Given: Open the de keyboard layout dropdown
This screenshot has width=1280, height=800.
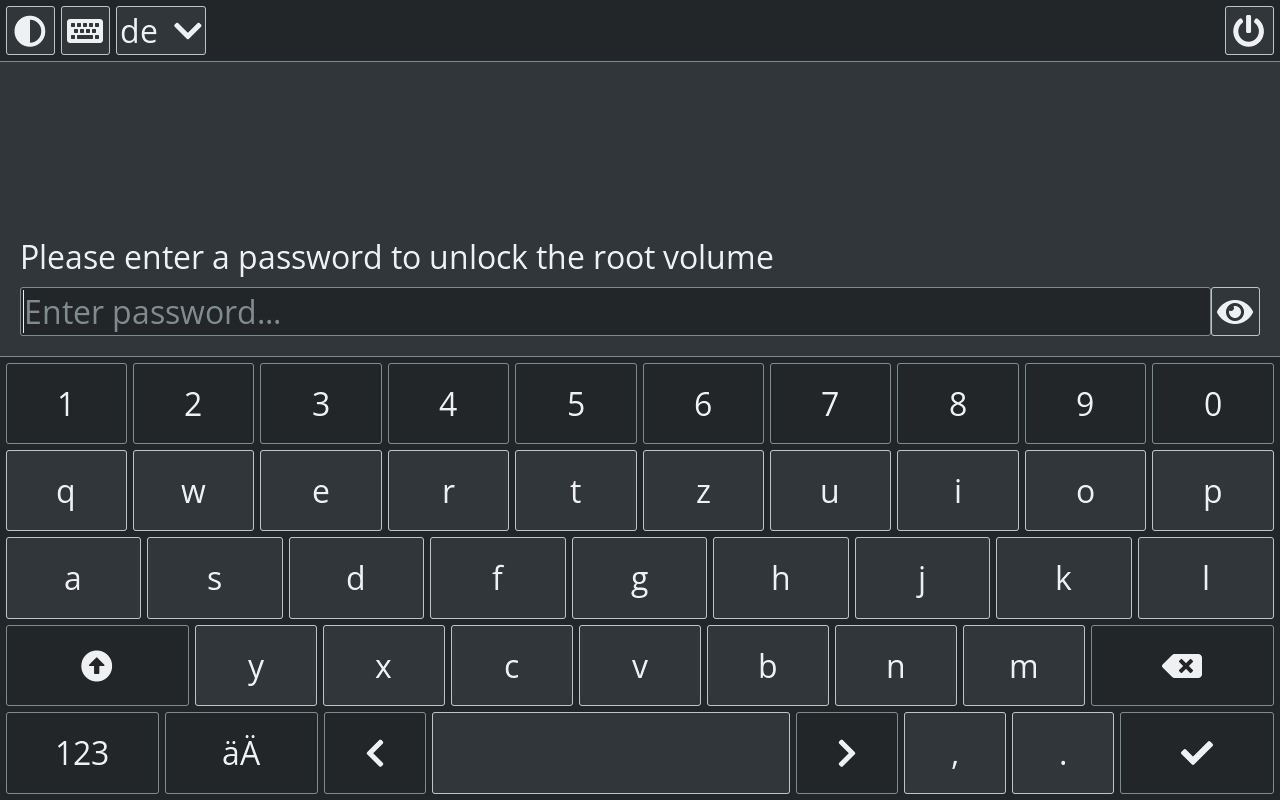Looking at the screenshot, I should 161,31.
